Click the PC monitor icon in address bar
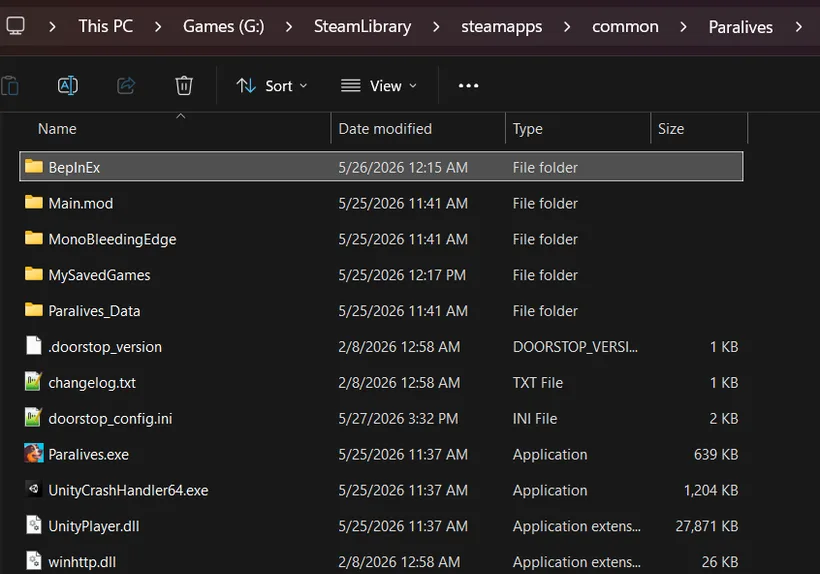The image size is (820, 574). point(15,26)
